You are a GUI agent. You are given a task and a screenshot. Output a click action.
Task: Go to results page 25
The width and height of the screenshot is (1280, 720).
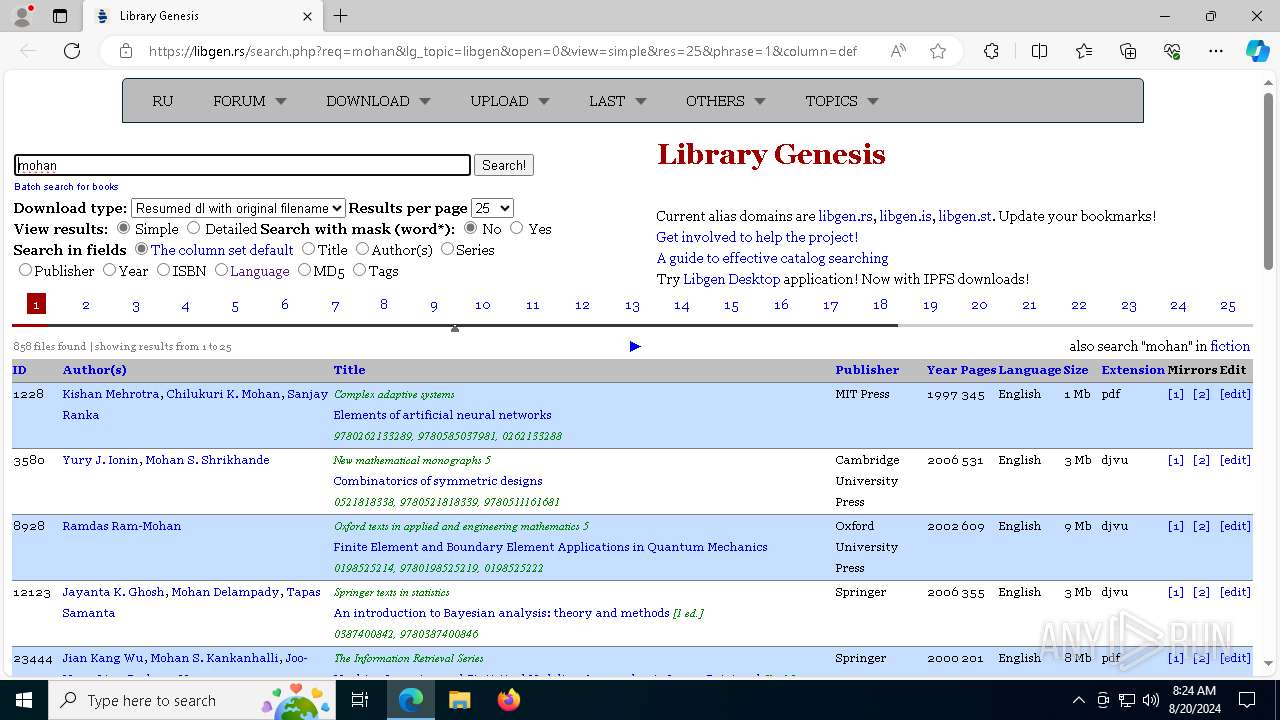tap(1228, 305)
